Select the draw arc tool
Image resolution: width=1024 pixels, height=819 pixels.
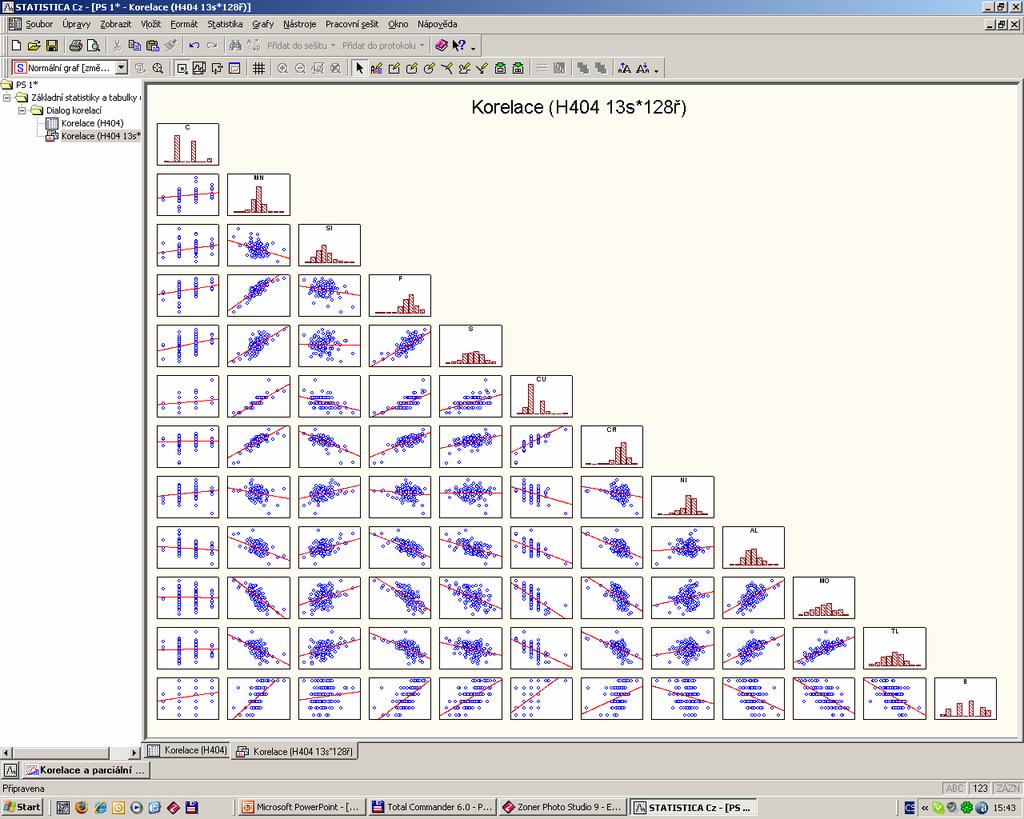pos(447,68)
